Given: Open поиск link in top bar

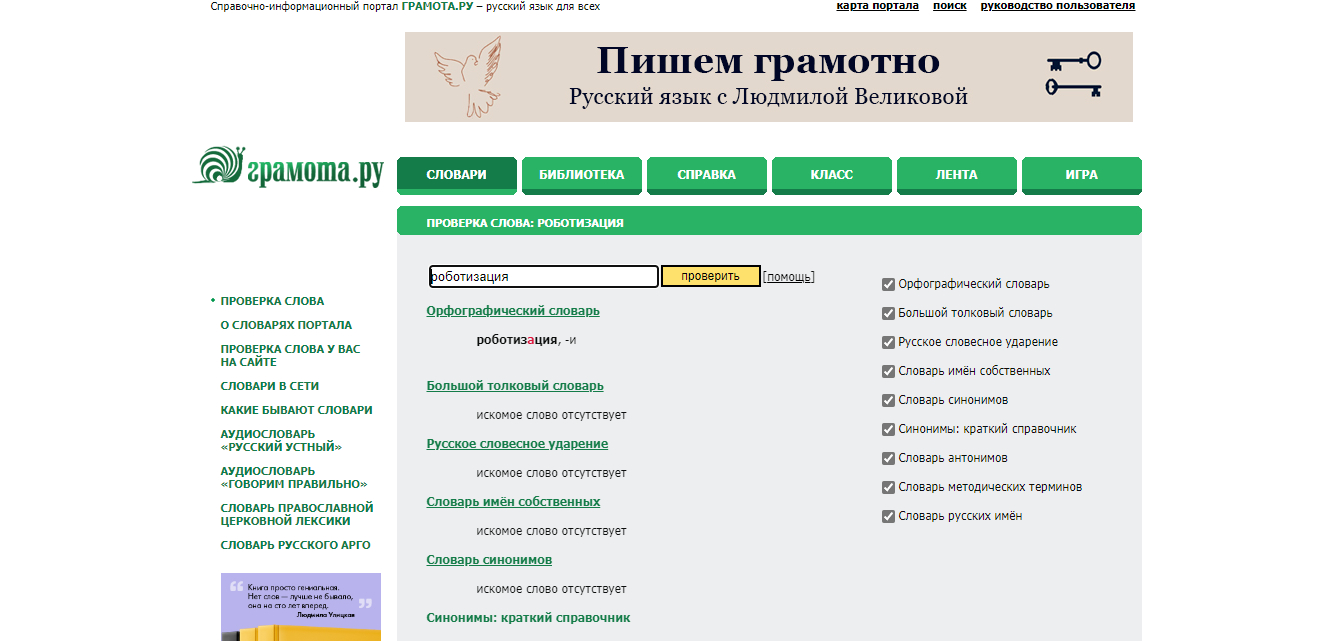Looking at the screenshot, I should (950, 6).
